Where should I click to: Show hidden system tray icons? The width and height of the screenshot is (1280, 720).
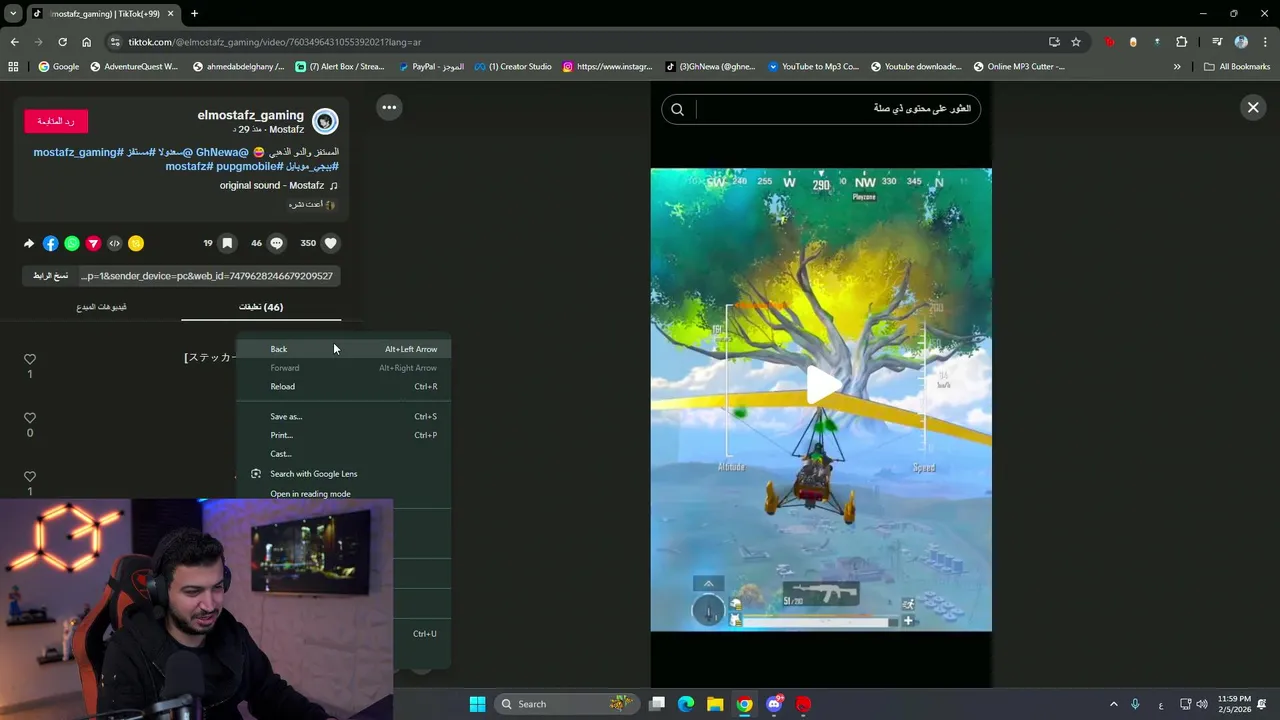(1113, 704)
